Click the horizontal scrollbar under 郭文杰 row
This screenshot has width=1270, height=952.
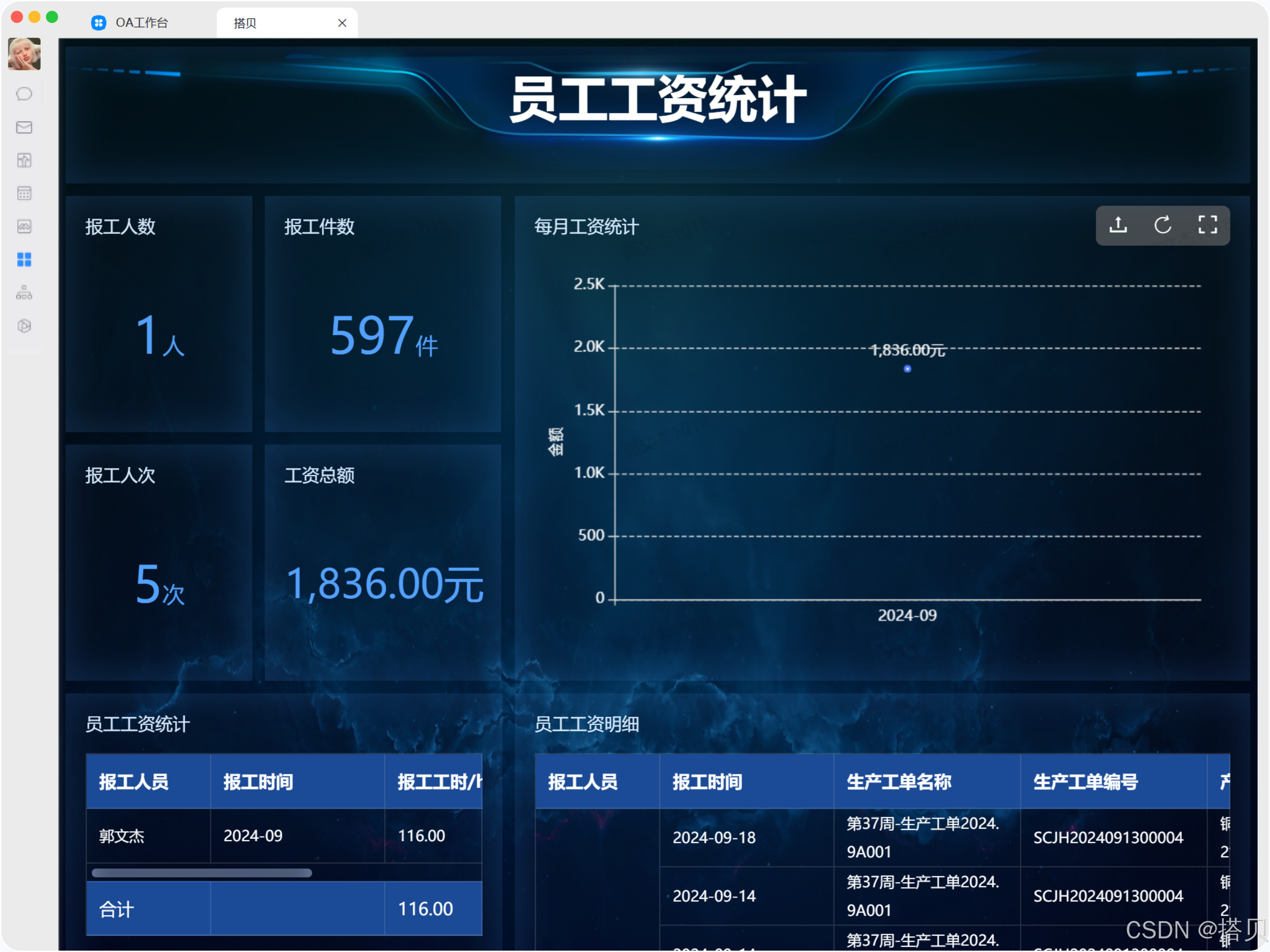point(202,873)
